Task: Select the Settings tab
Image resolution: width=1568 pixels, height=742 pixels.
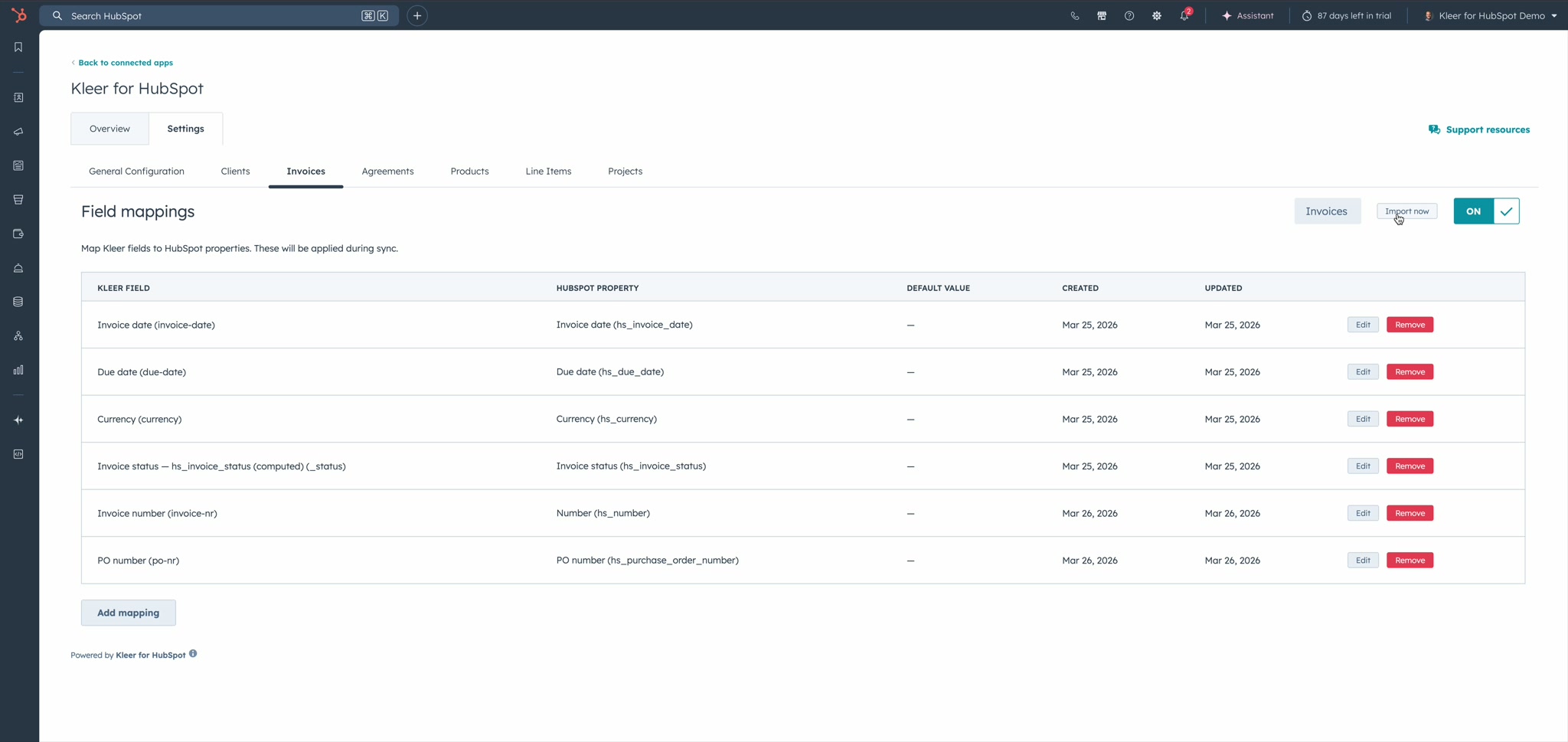Action: (x=186, y=129)
